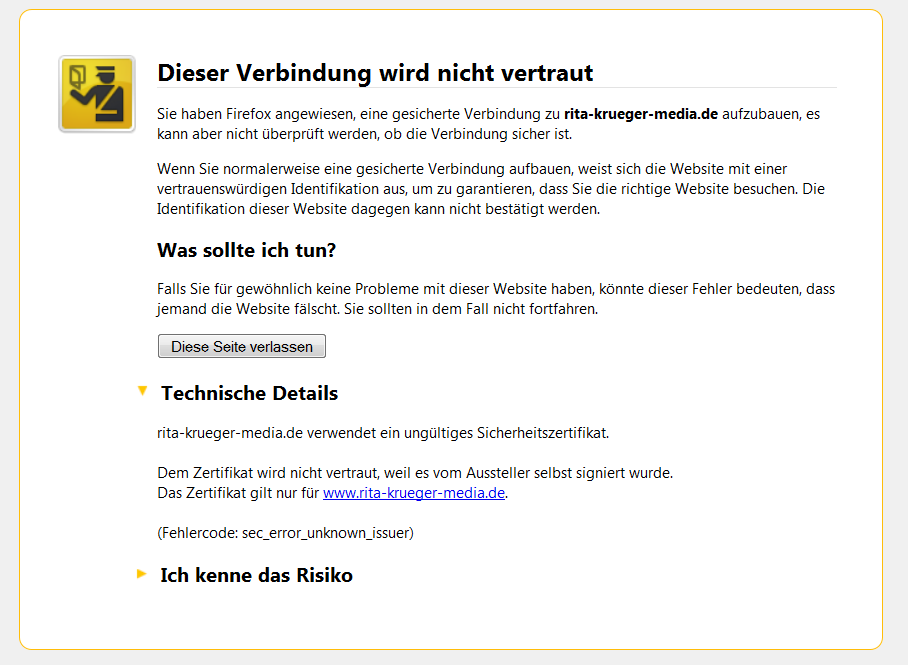Click the error code text 'sec_error_unknown_issuer'
908x665 pixels.
(x=326, y=533)
